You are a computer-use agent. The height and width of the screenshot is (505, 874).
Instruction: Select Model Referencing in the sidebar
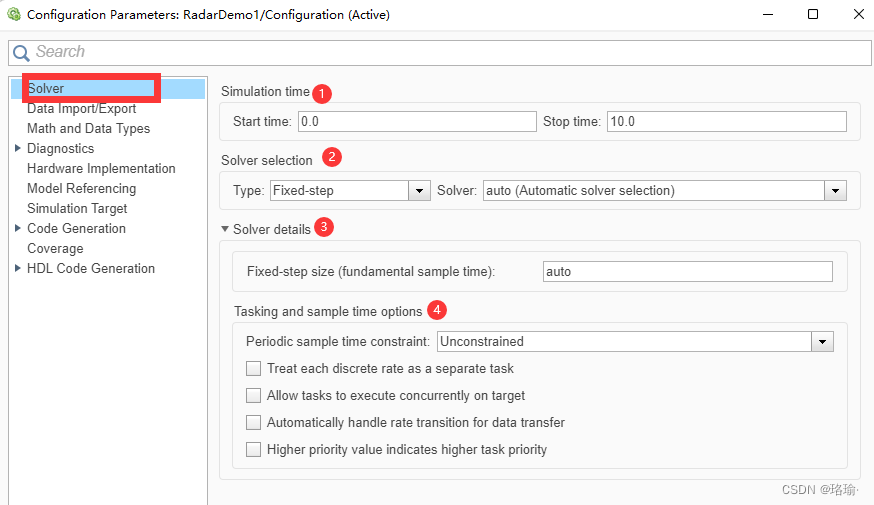tap(81, 189)
